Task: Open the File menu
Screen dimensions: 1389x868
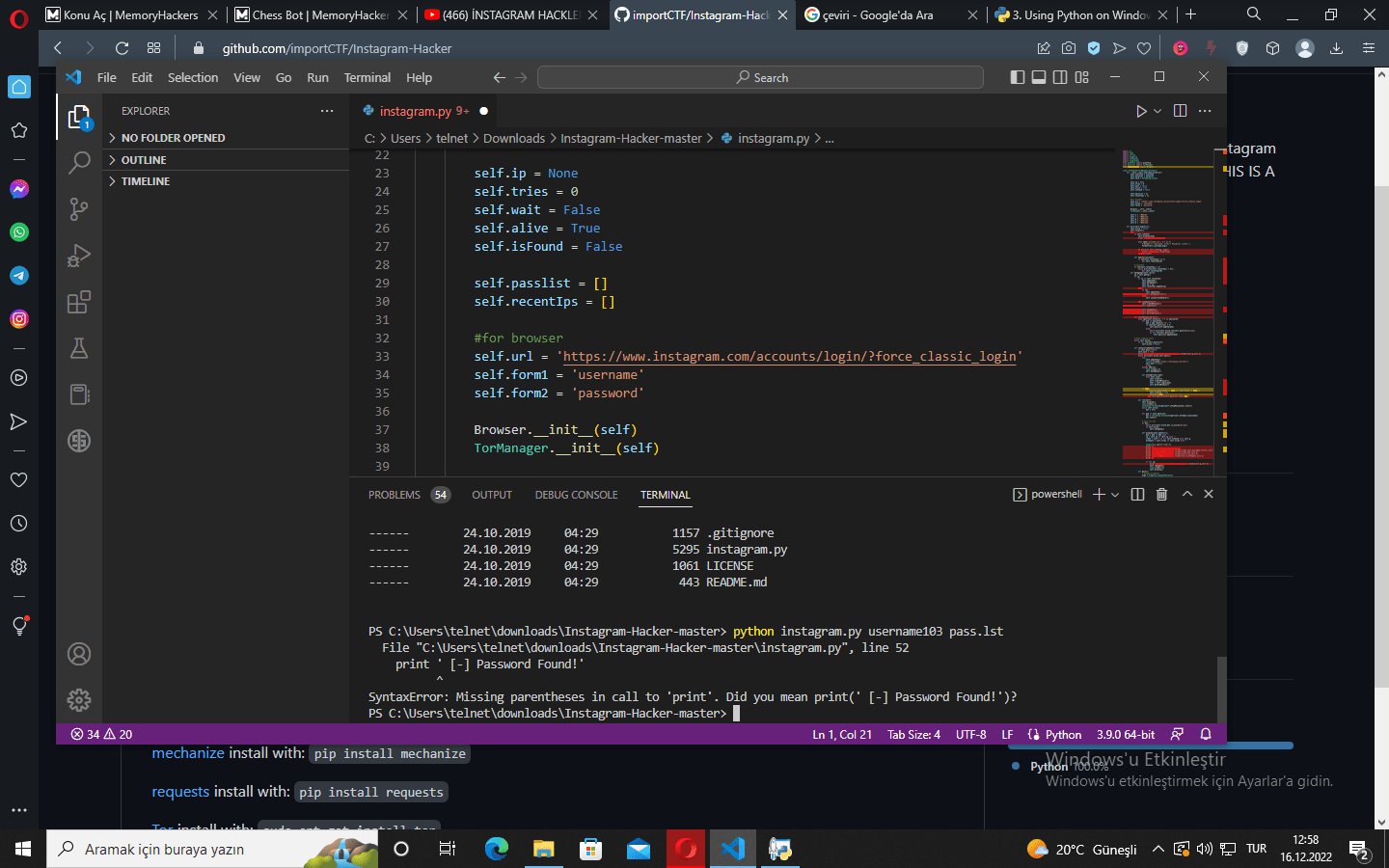Action: pos(106,77)
